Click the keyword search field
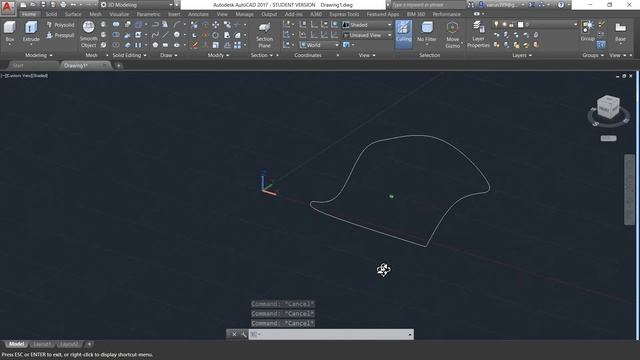640x360 pixels. coord(429,5)
